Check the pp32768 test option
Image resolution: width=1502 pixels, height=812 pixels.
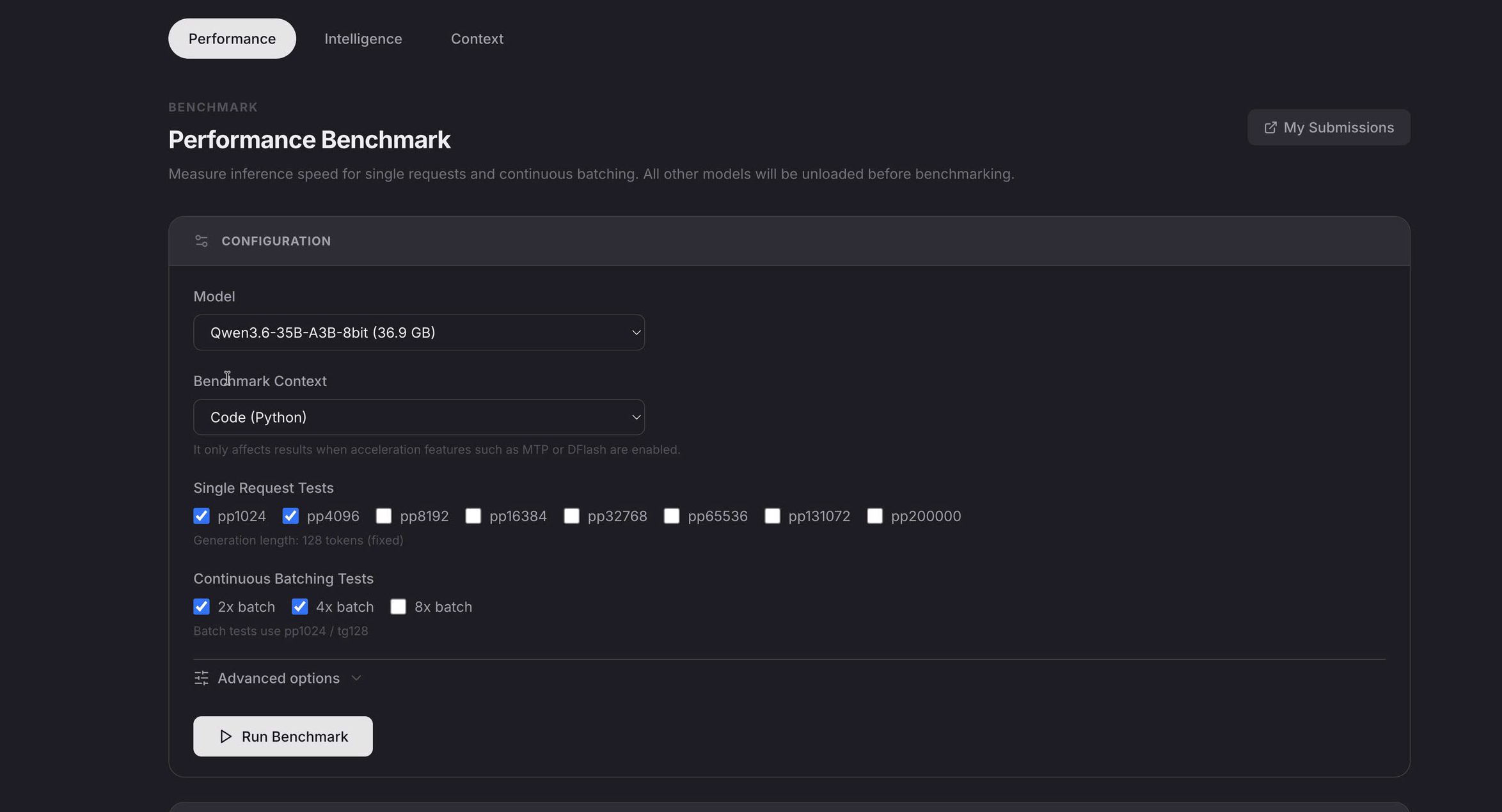[x=572, y=516]
